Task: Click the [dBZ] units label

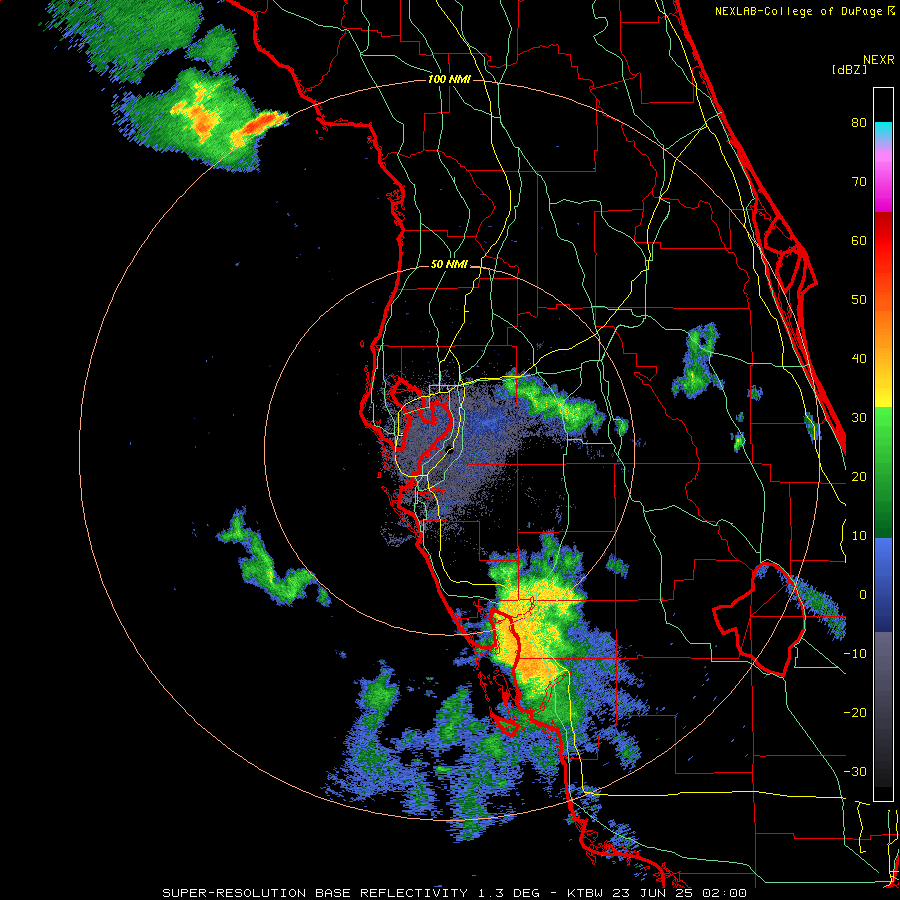Action: [849, 70]
